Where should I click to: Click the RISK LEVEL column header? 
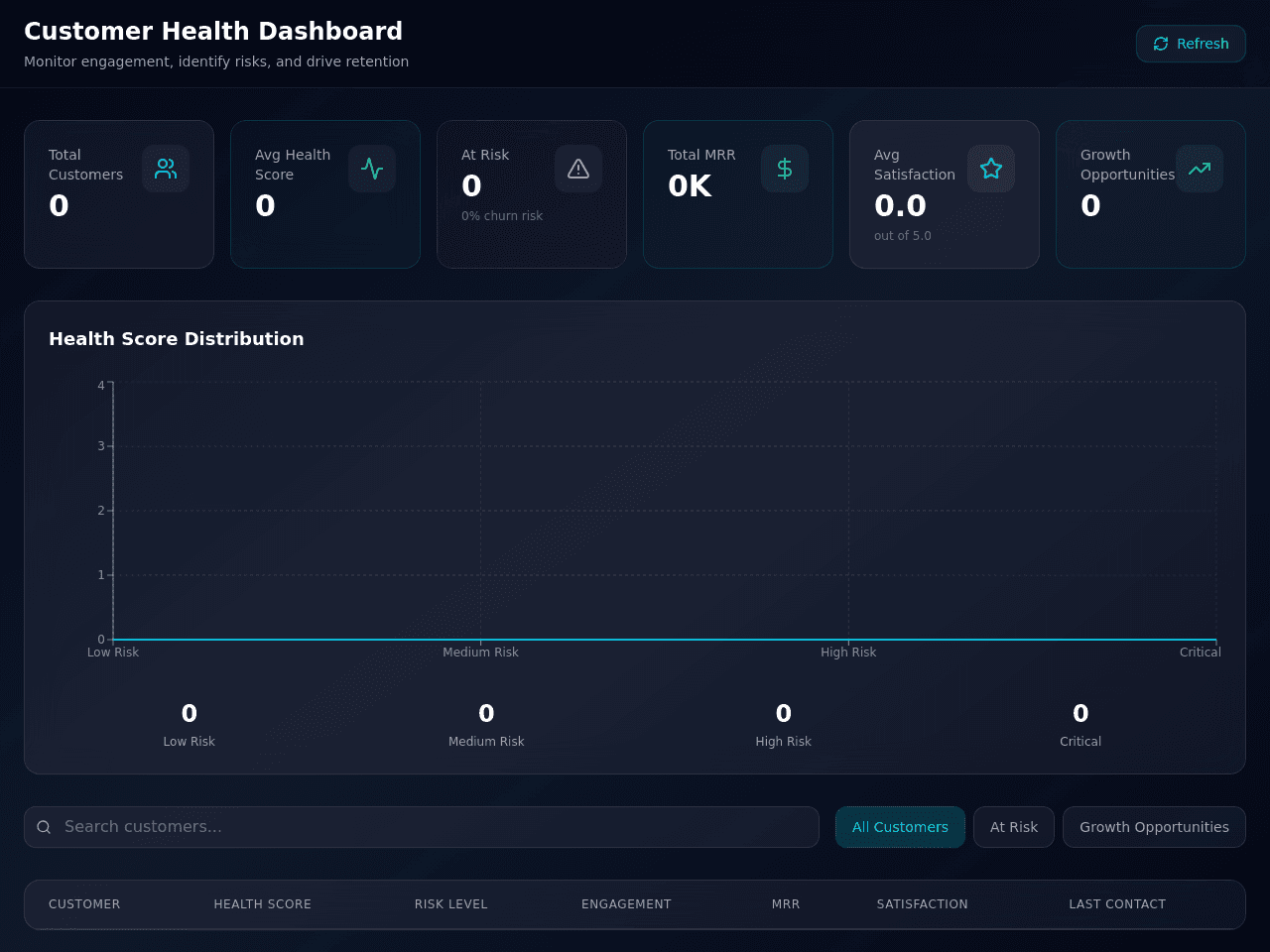pos(451,904)
